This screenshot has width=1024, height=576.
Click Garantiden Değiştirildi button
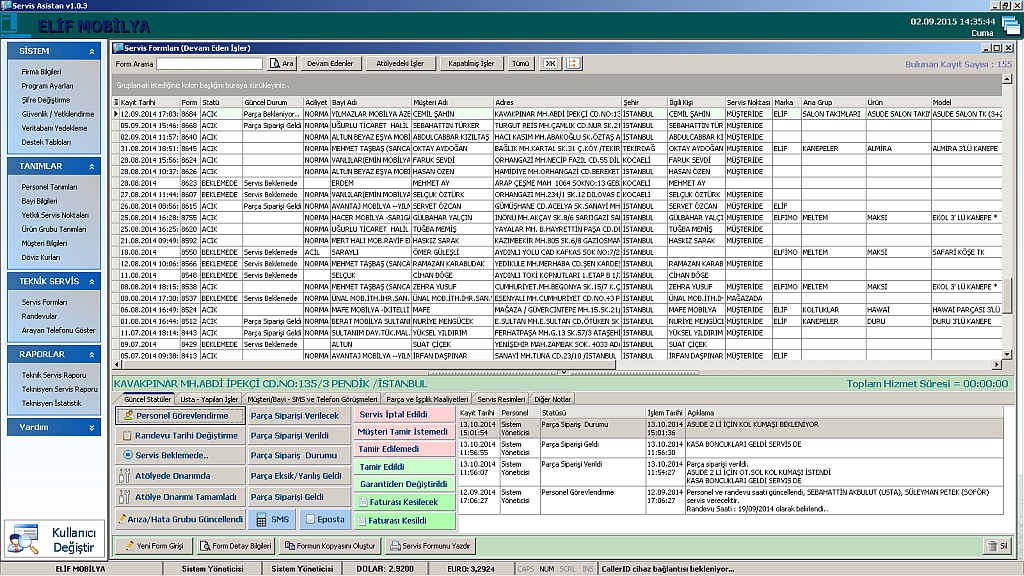pos(405,484)
